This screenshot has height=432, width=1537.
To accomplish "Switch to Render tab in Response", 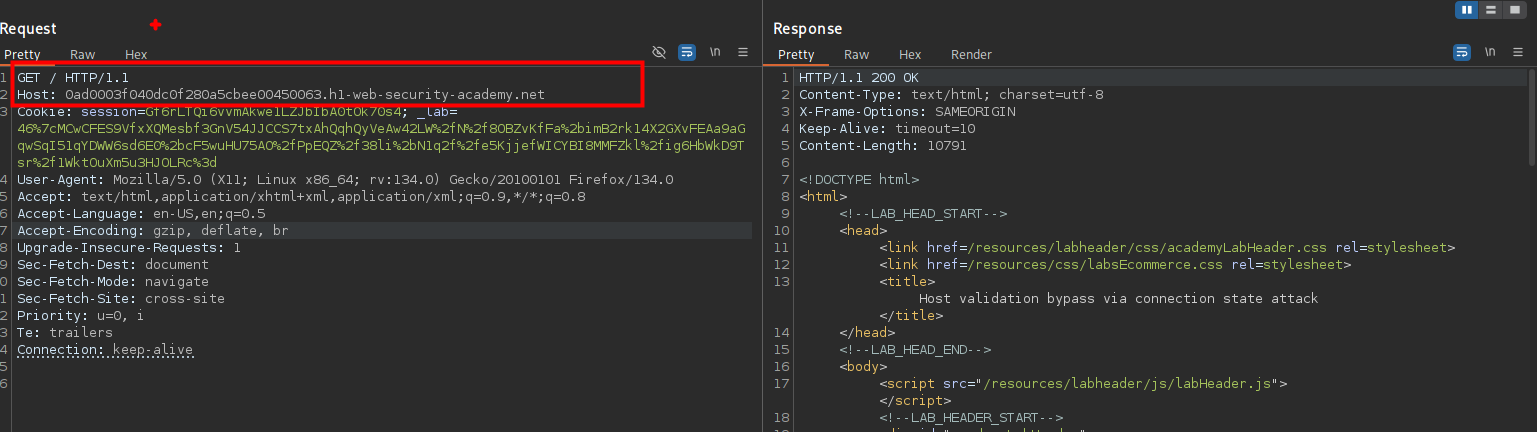I will click(x=971, y=55).
